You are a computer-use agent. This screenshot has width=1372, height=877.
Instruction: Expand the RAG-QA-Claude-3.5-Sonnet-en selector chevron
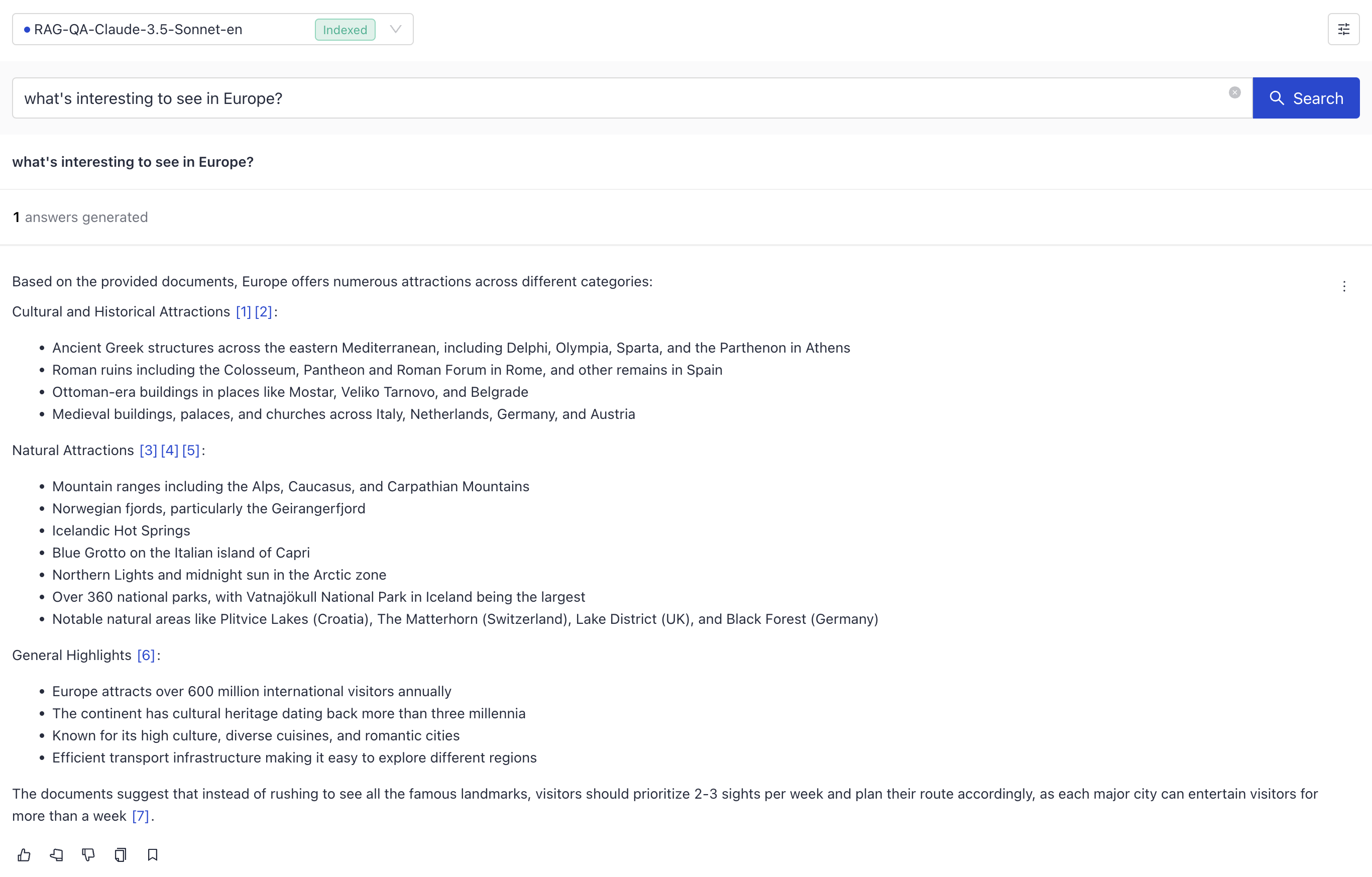point(395,29)
